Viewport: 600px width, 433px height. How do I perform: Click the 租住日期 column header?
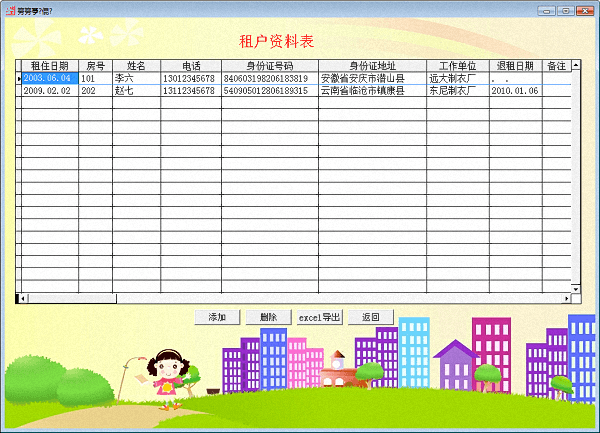(49, 66)
